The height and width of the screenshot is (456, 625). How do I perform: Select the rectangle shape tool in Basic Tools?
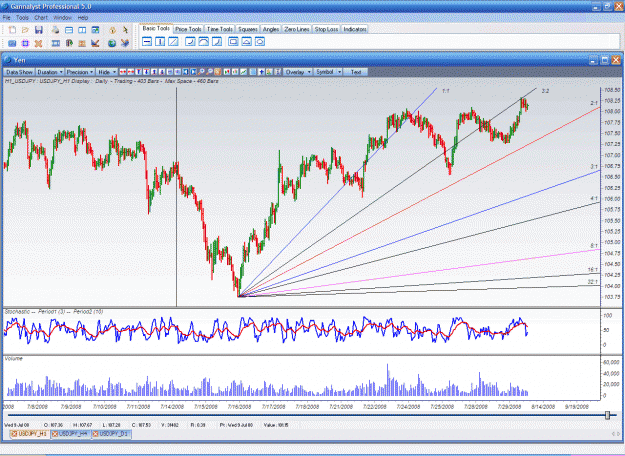233,41
